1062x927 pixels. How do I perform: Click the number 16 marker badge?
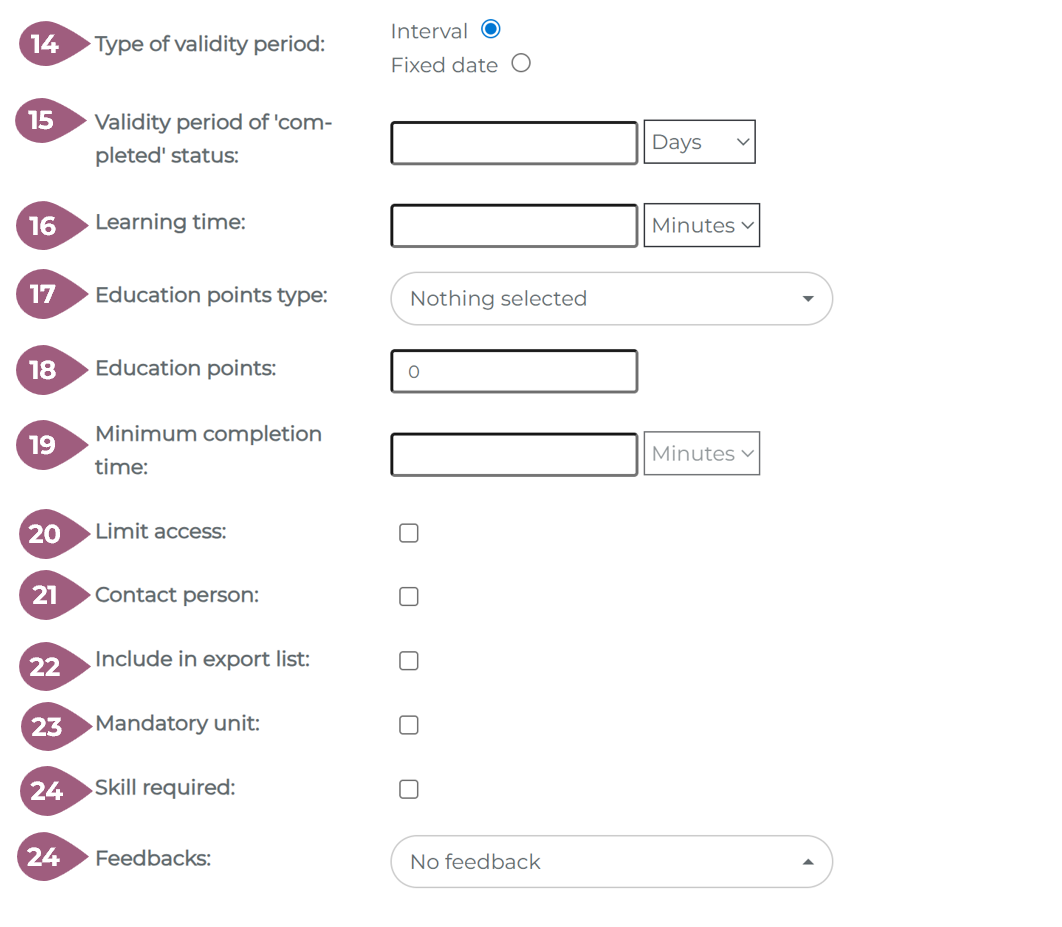(x=43, y=227)
